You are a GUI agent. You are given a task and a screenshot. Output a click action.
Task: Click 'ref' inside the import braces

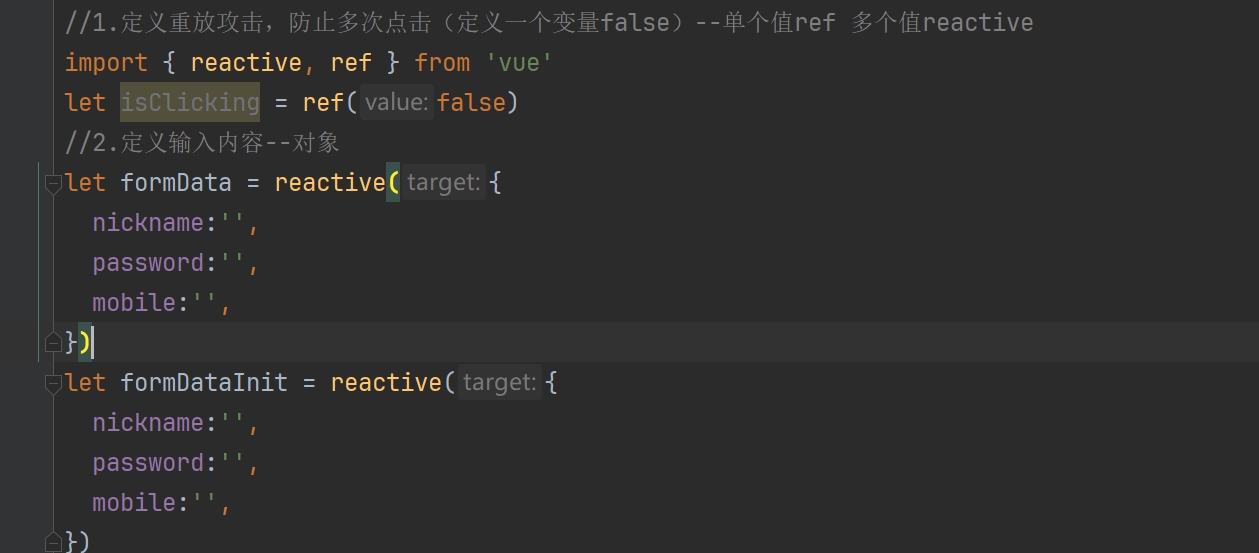(351, 63)
